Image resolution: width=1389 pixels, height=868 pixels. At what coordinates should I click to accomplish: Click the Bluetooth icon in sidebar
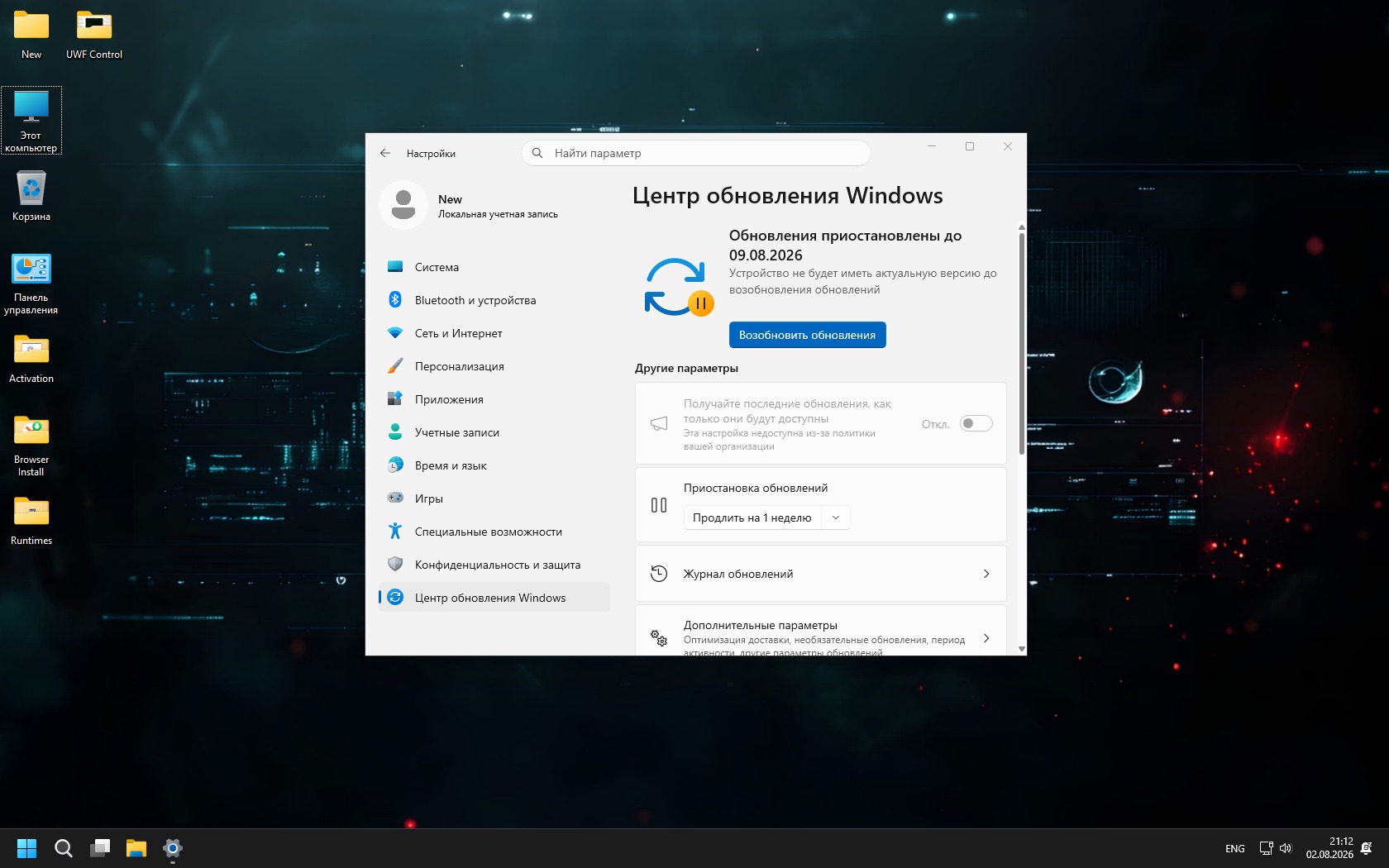click(x=395, y=300)
